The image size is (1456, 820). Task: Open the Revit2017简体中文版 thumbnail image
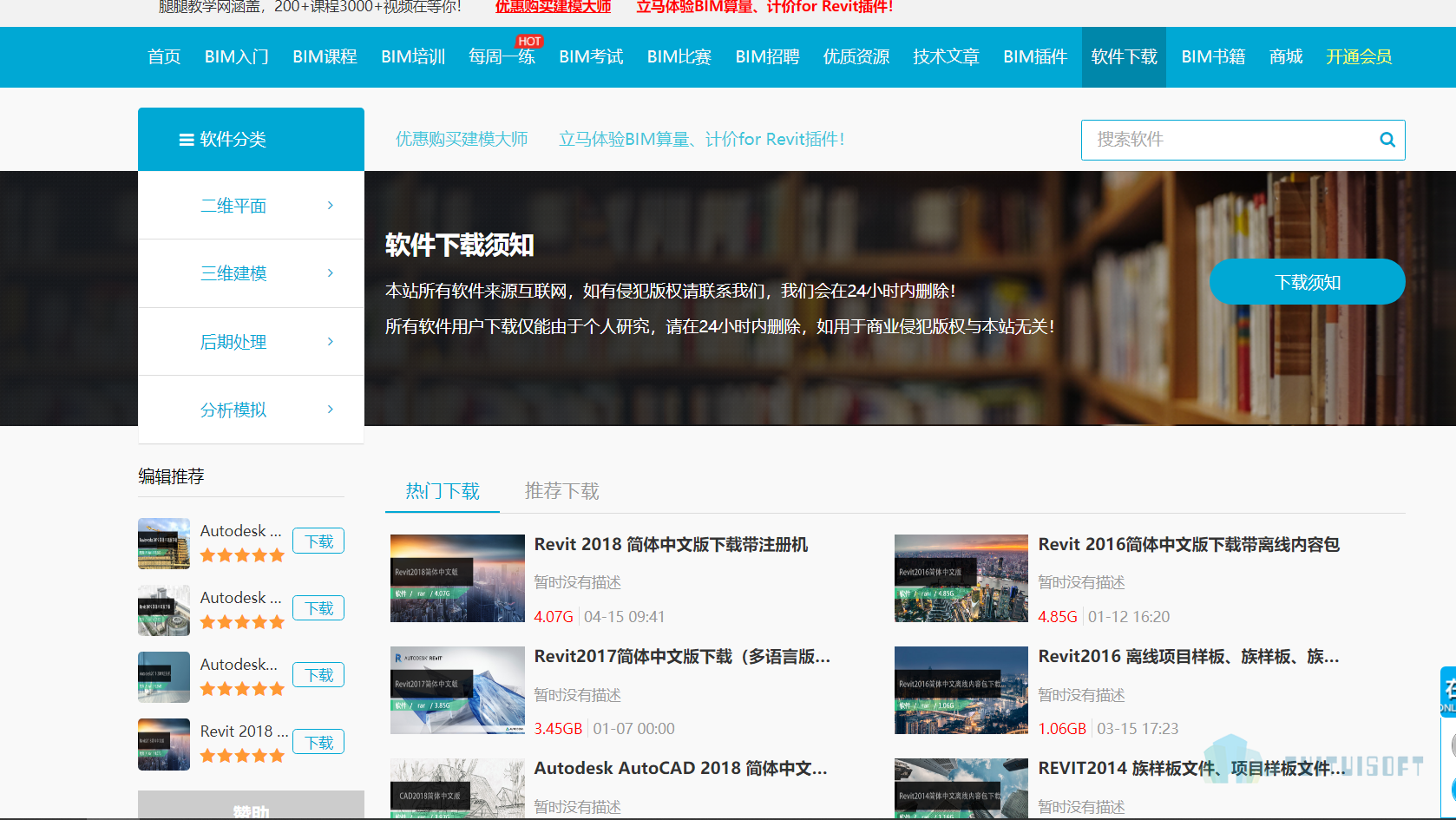457,690
